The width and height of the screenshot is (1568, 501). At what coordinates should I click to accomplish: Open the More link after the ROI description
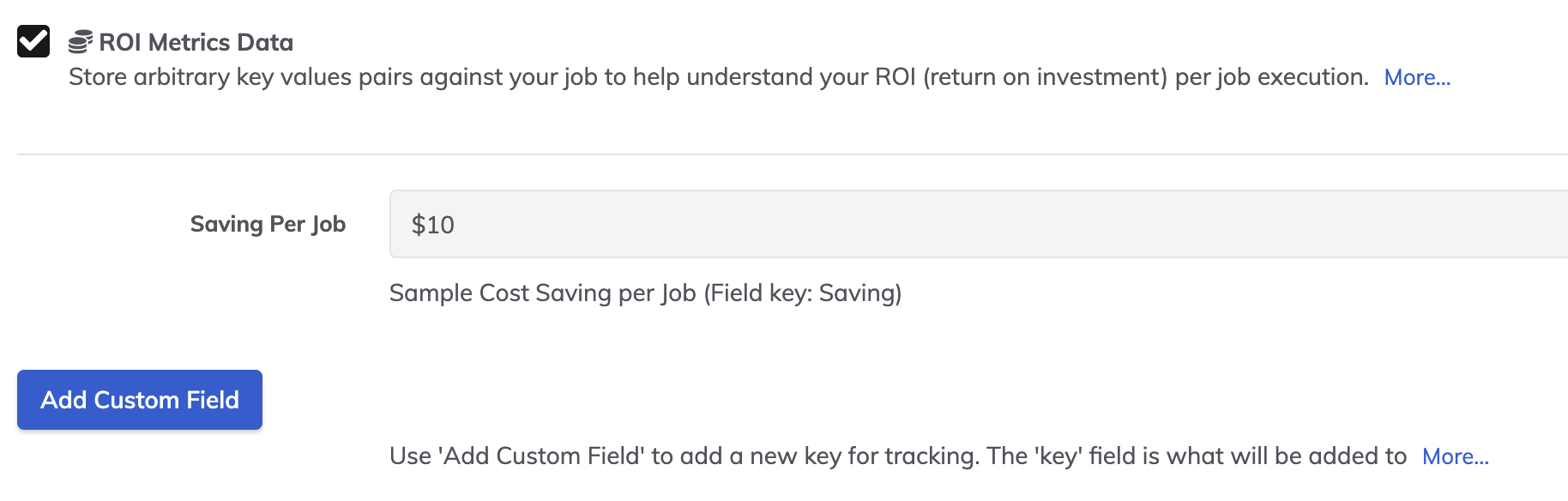(1415, 77)
